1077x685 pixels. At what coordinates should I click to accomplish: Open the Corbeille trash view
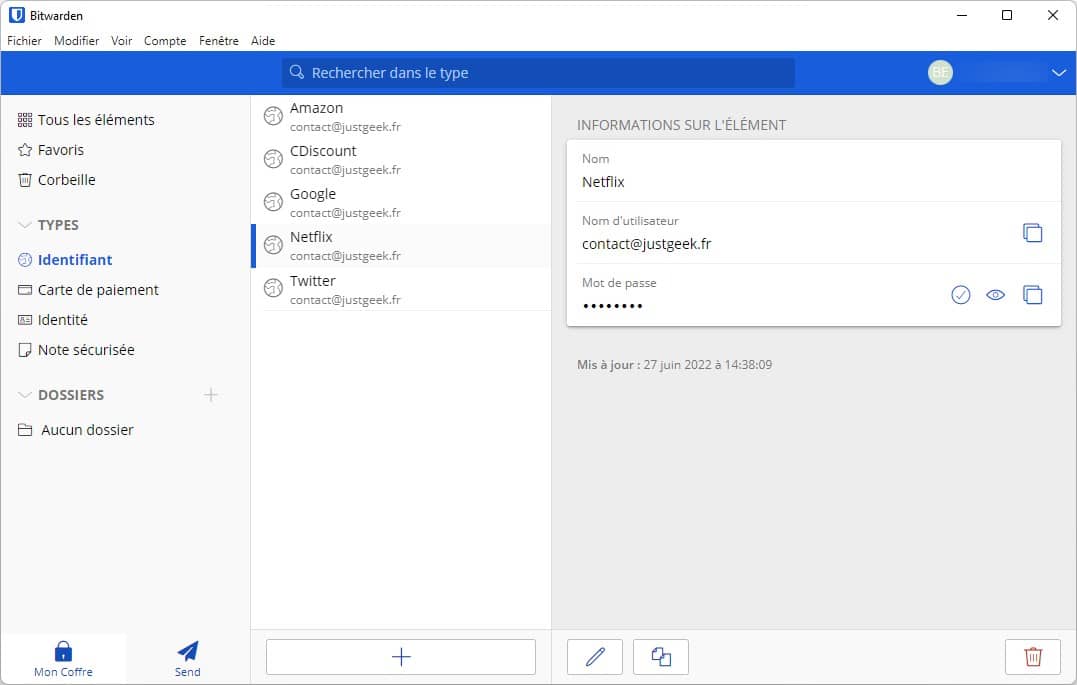pos(56,180)
